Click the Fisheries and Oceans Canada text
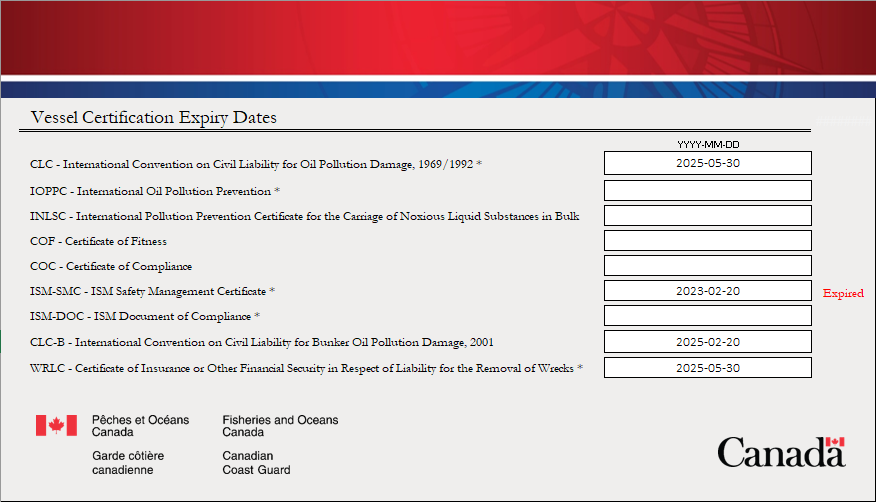This screenshot has width=876, height=502. [280, 426]
